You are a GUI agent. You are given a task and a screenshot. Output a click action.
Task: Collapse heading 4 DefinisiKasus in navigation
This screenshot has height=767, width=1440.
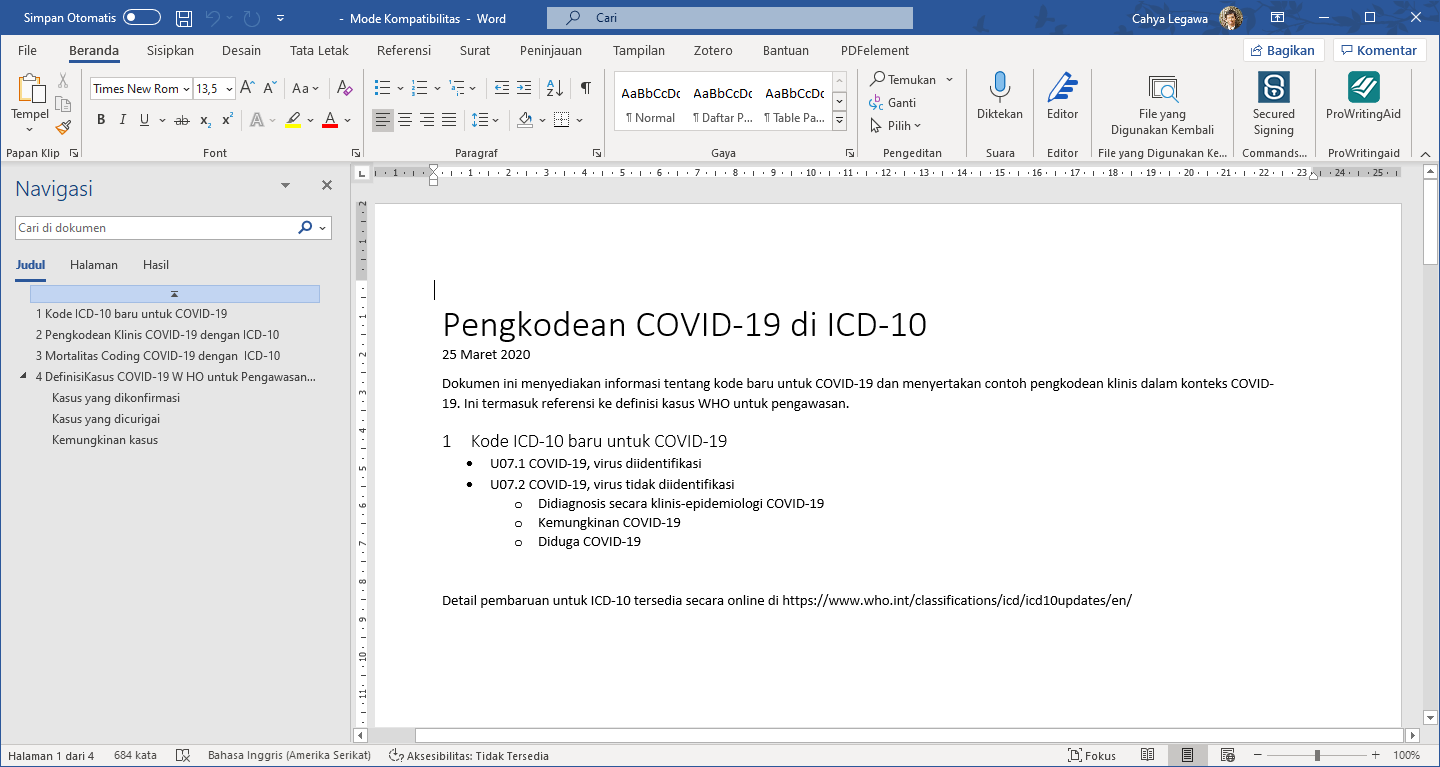tap(24, 377)
